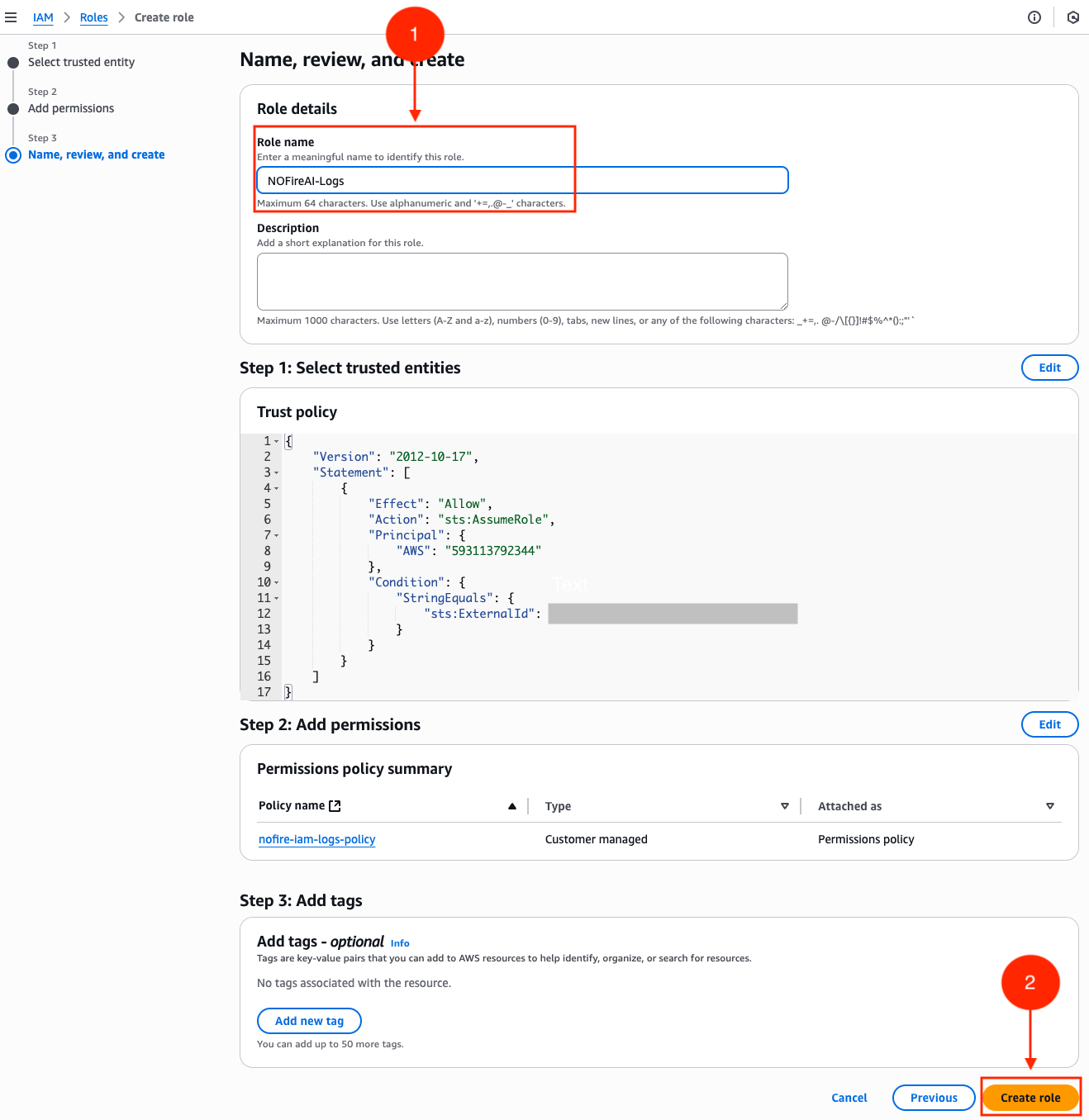Click the Description resize handle
The height and width of the screenshot is (1120, 1089).
click(783, 306)
